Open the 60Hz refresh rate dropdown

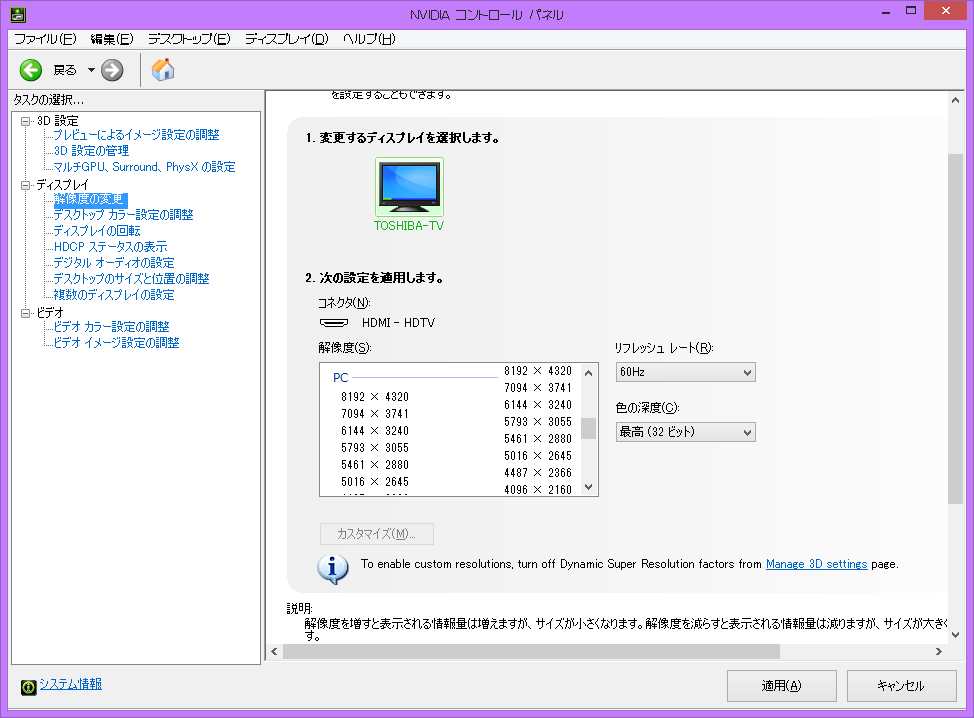[x=686, y=372]
